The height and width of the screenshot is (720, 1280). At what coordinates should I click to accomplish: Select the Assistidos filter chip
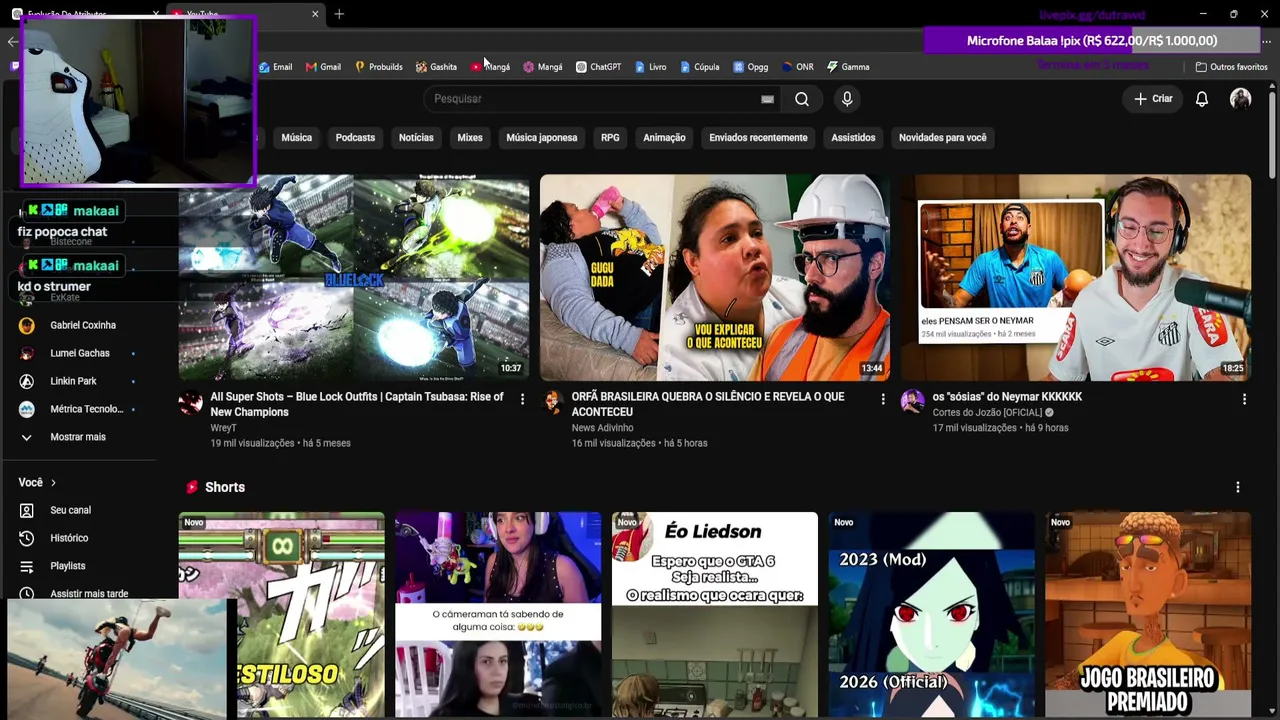coord(853,138)
